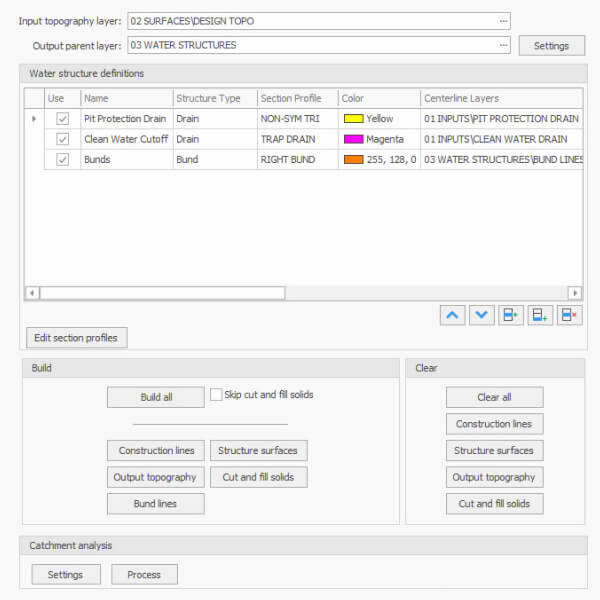
Task: Open Settings next to output parent layer
Action: point(551,46)
